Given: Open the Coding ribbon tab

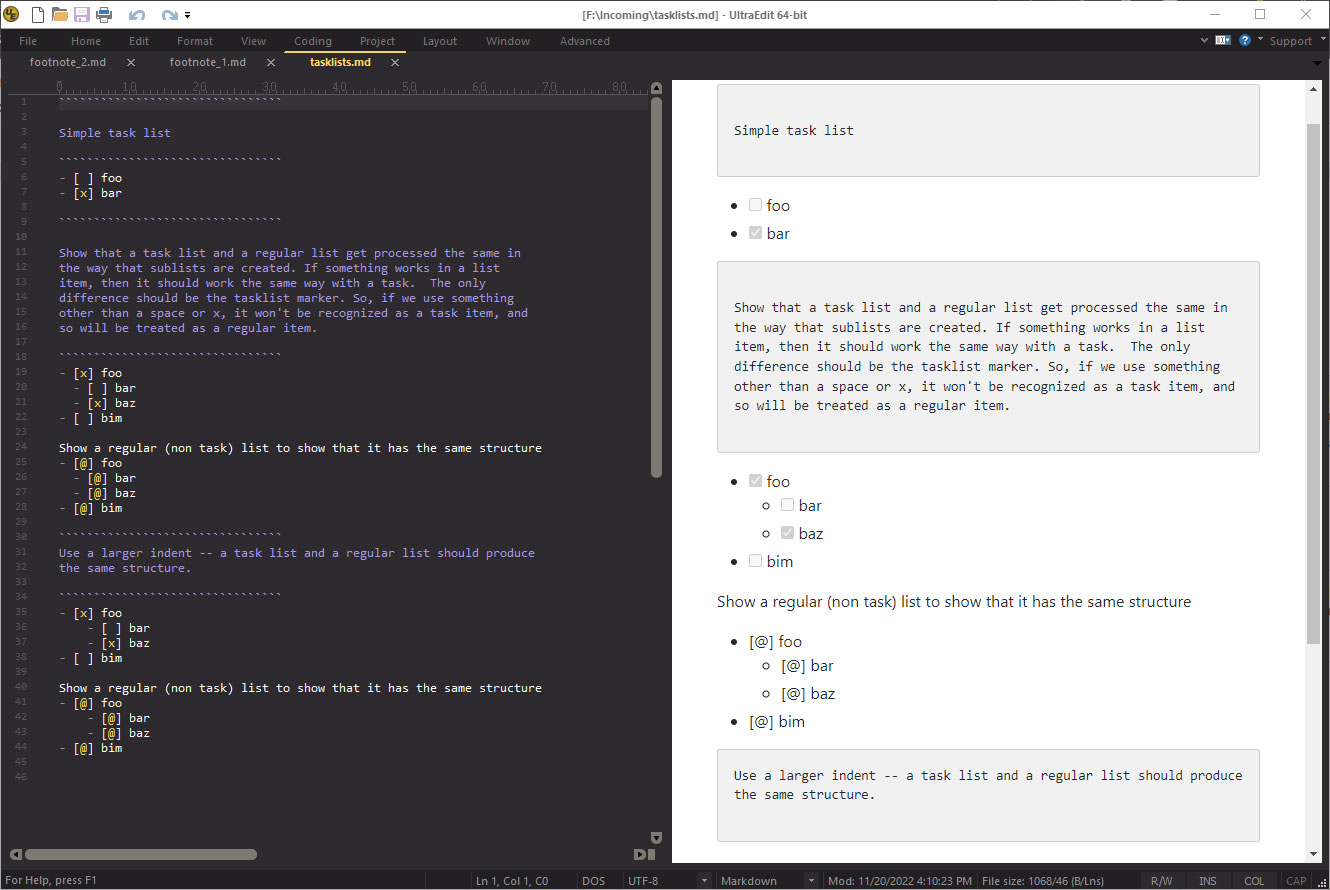Looking at the screenshot, I should point(313,41).
